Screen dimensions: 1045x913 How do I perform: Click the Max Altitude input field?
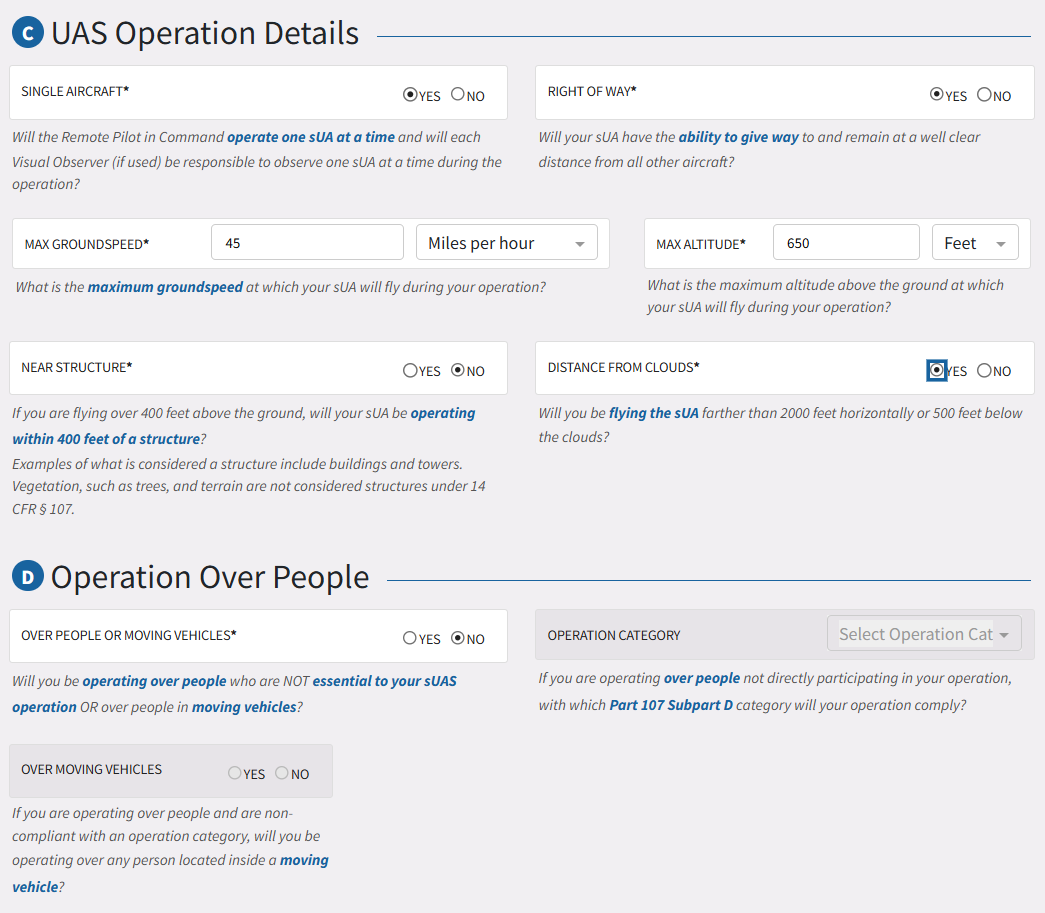click(846, 243)
